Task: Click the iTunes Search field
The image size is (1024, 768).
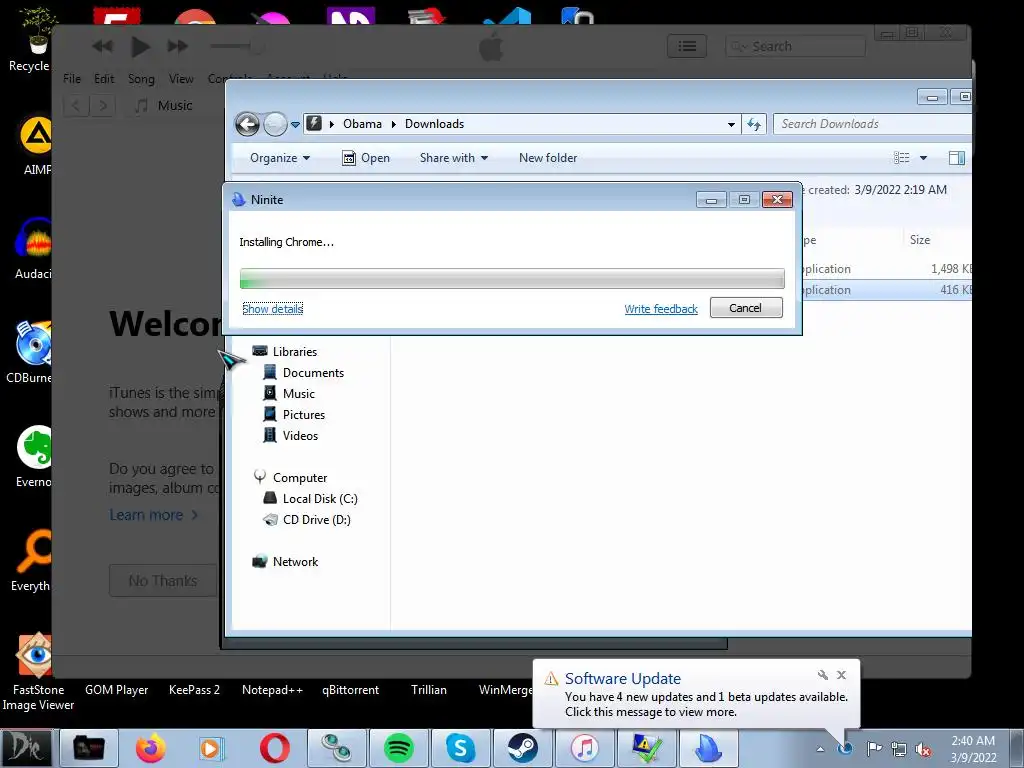Action: tap(795, 46)
